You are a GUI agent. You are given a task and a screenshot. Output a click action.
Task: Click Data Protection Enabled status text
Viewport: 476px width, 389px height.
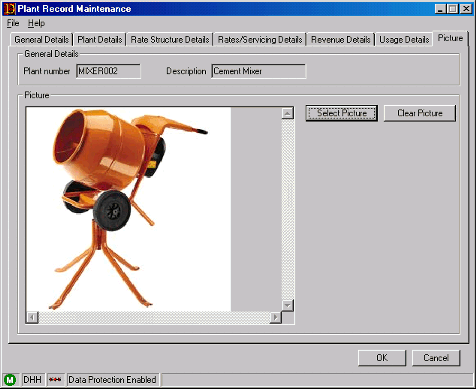pyautogui.click(x=112, y=380)
